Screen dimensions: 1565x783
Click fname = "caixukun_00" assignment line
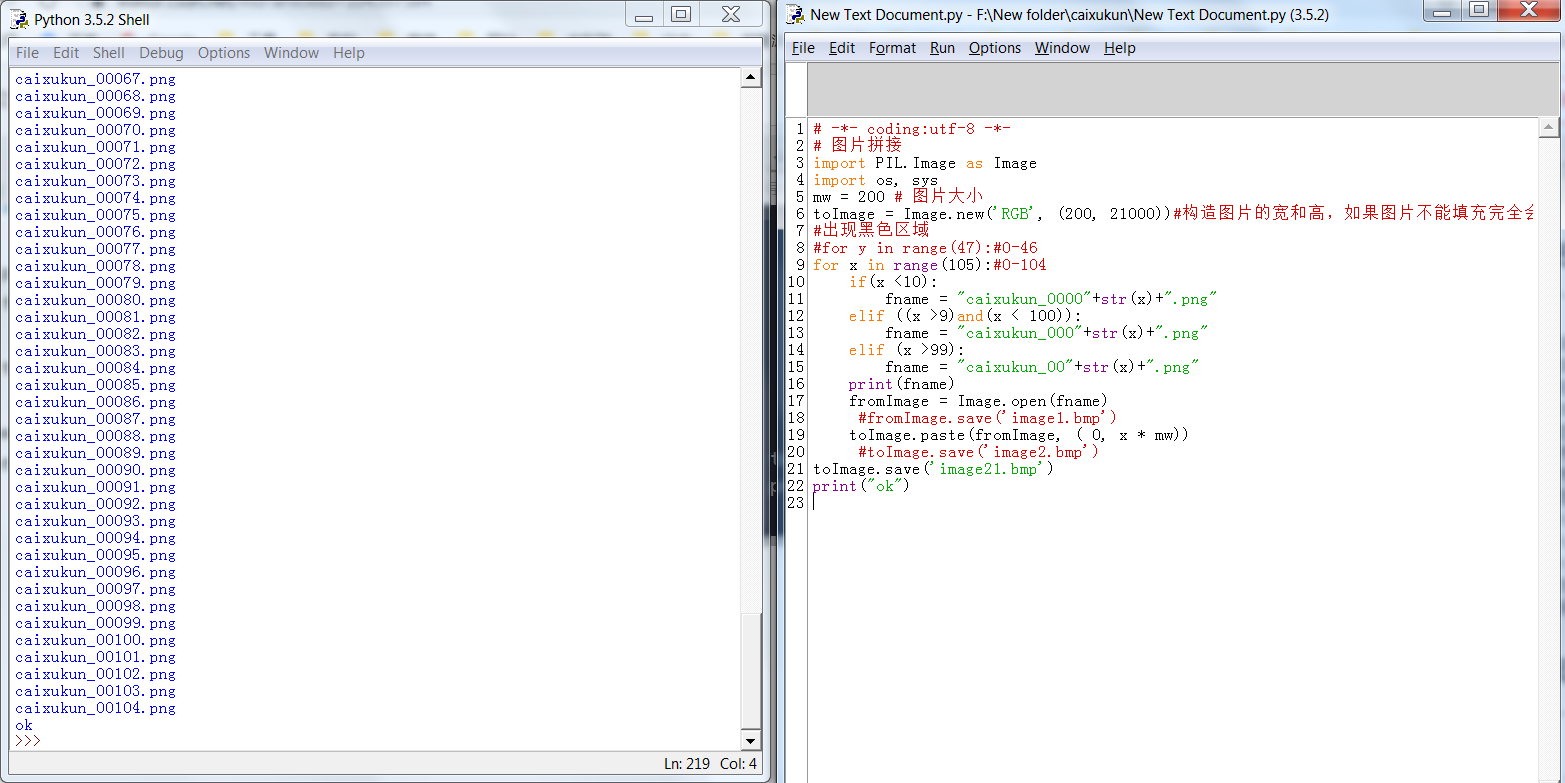[1042, 367]
